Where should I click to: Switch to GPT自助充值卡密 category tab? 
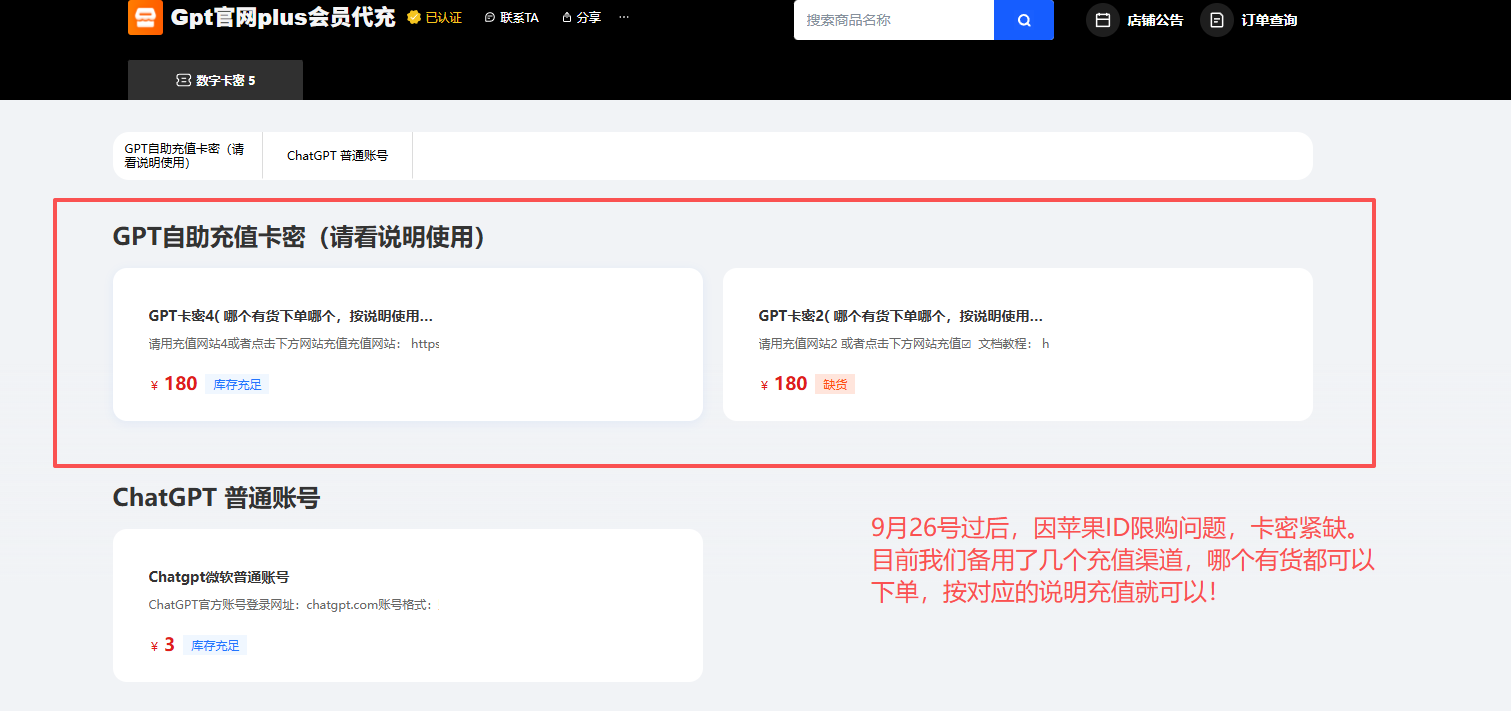[187, 156]
